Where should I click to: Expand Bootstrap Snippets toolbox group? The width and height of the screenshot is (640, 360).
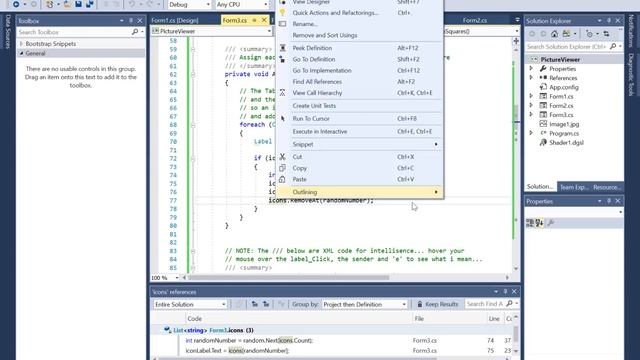tap(22, 43)
